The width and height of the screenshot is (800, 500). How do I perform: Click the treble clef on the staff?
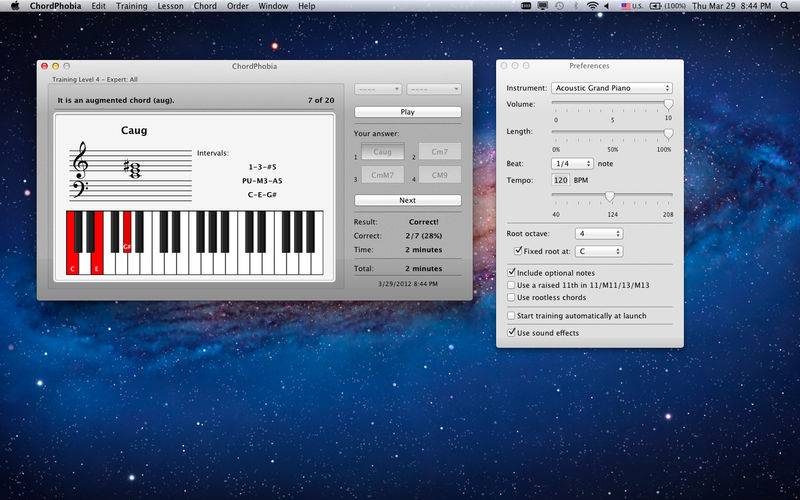80,160
